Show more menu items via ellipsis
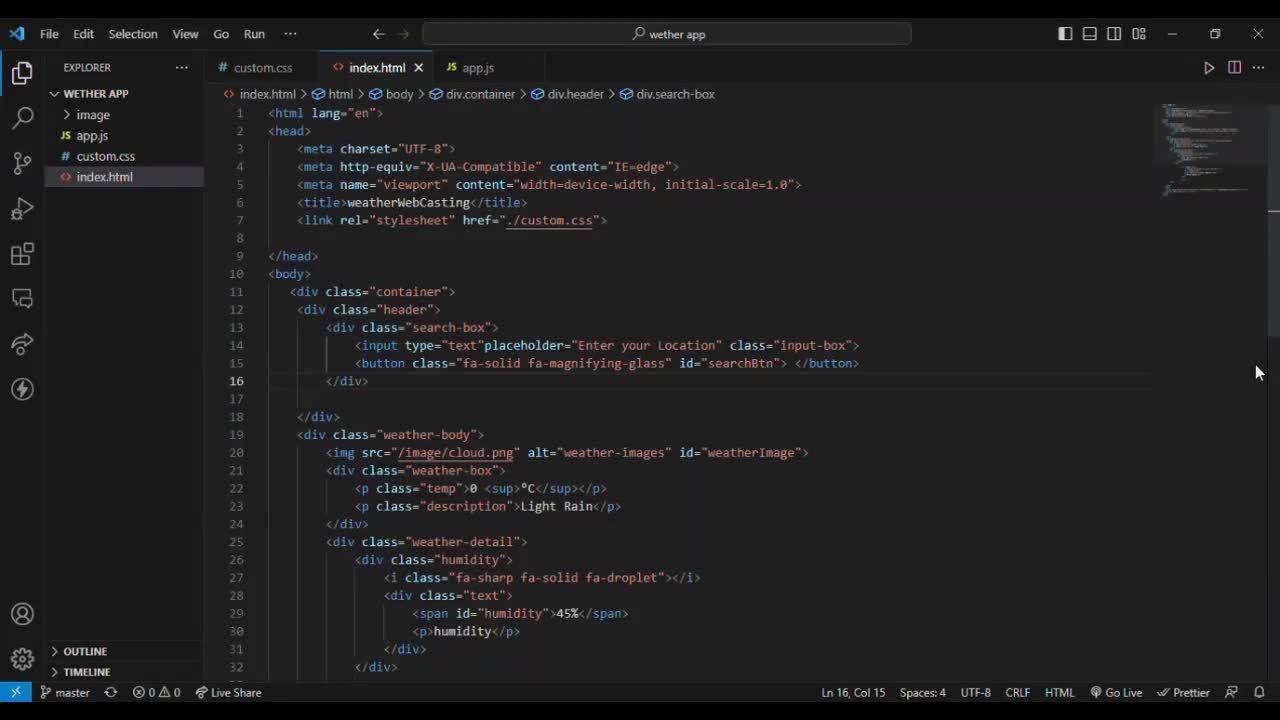This screenshot has height=720, width=1280. [290, 34]
